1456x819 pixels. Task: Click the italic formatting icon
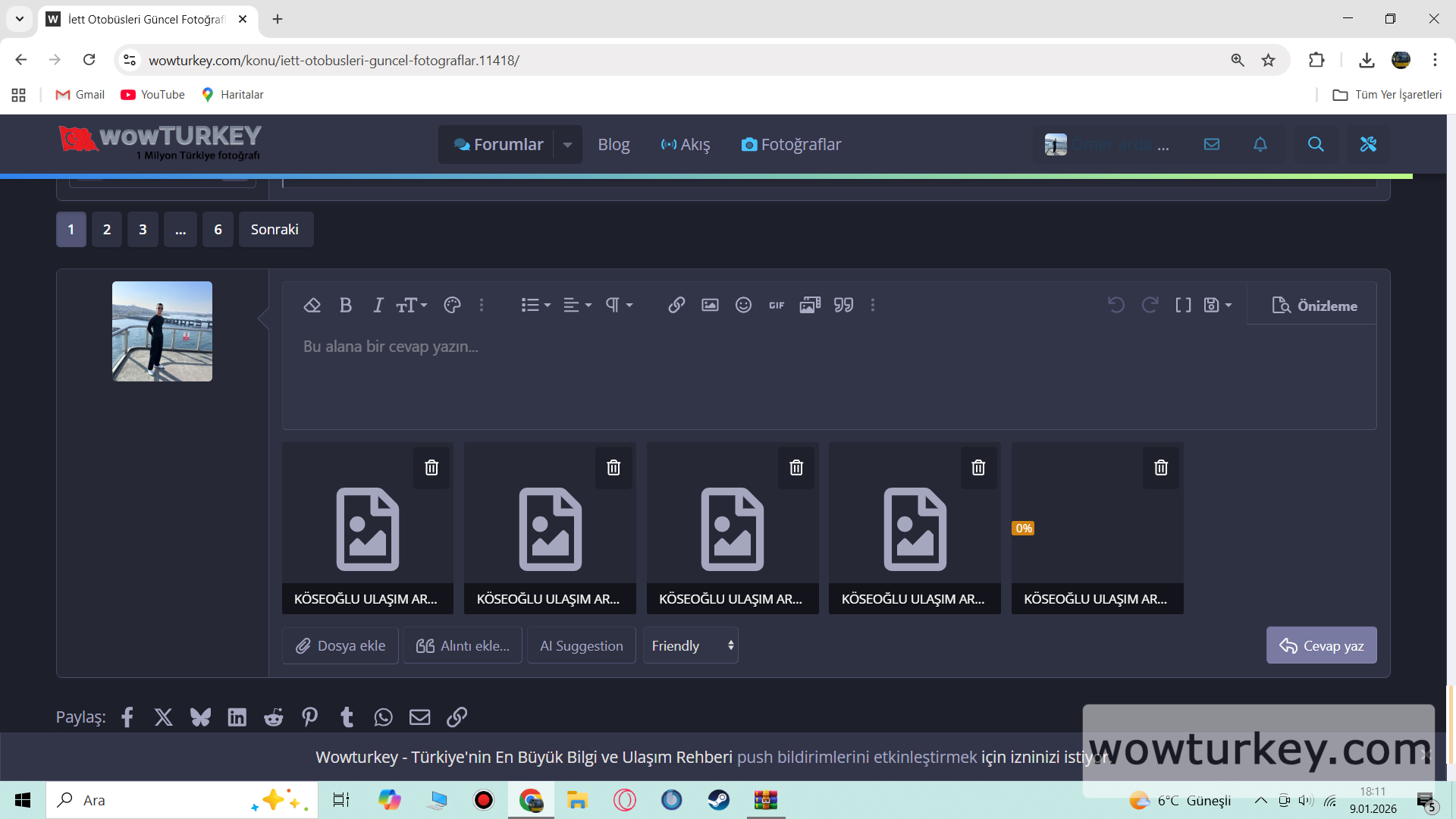point(378,305)
